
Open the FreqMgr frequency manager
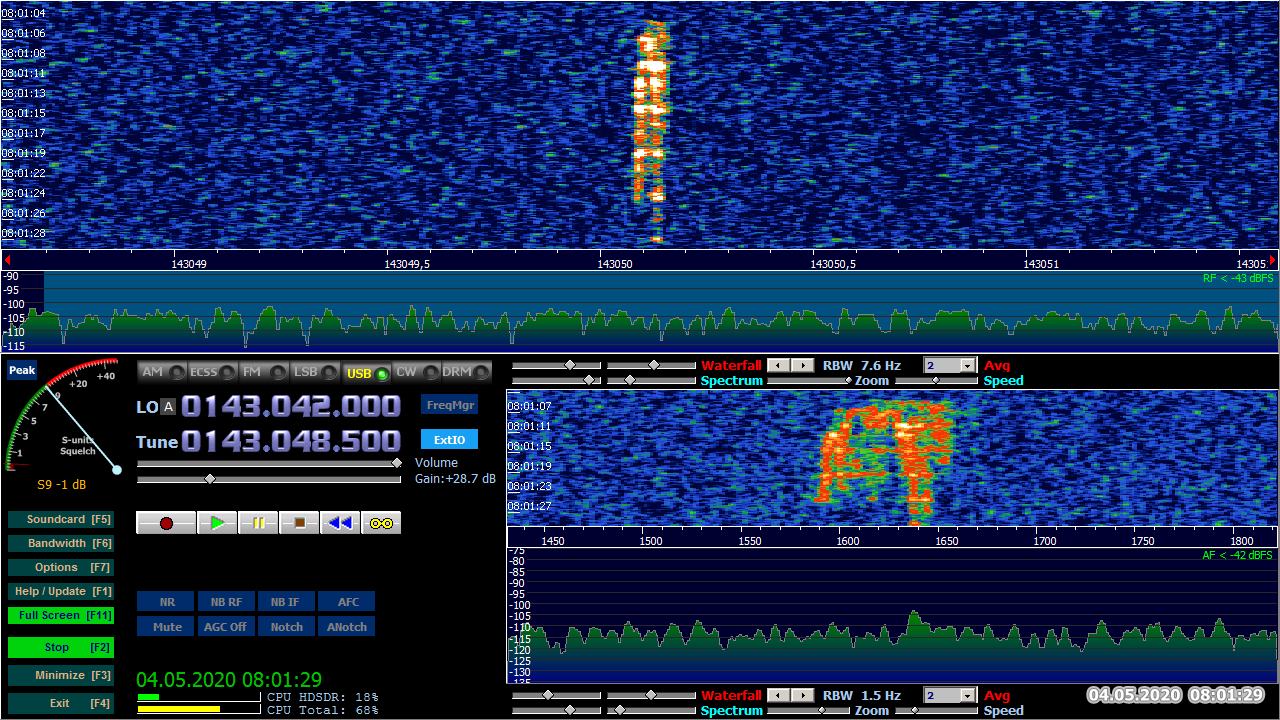449,405
